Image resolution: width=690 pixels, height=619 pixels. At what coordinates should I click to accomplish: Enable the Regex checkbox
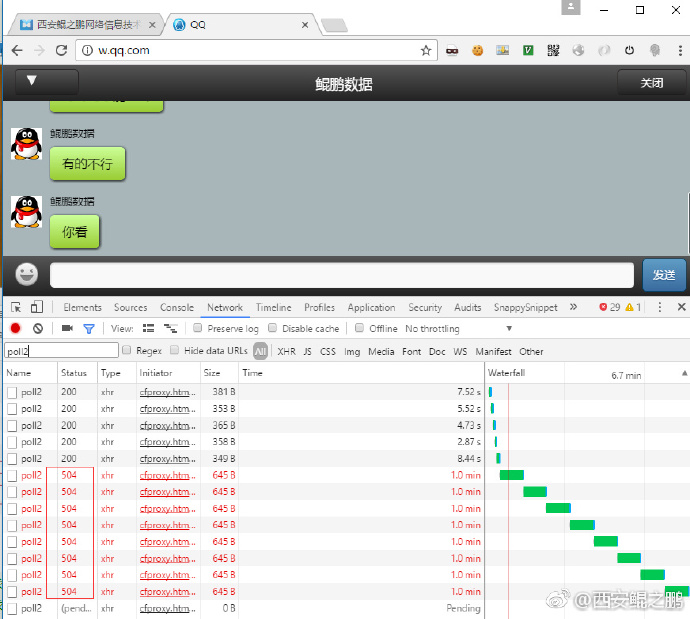point(127,350)
